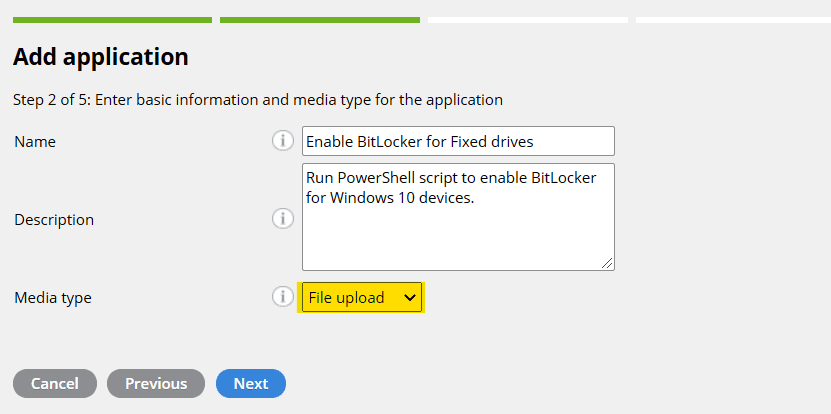Grab the Description textarea resize handle
Screen dimensions: 831x414
(608, 263)
